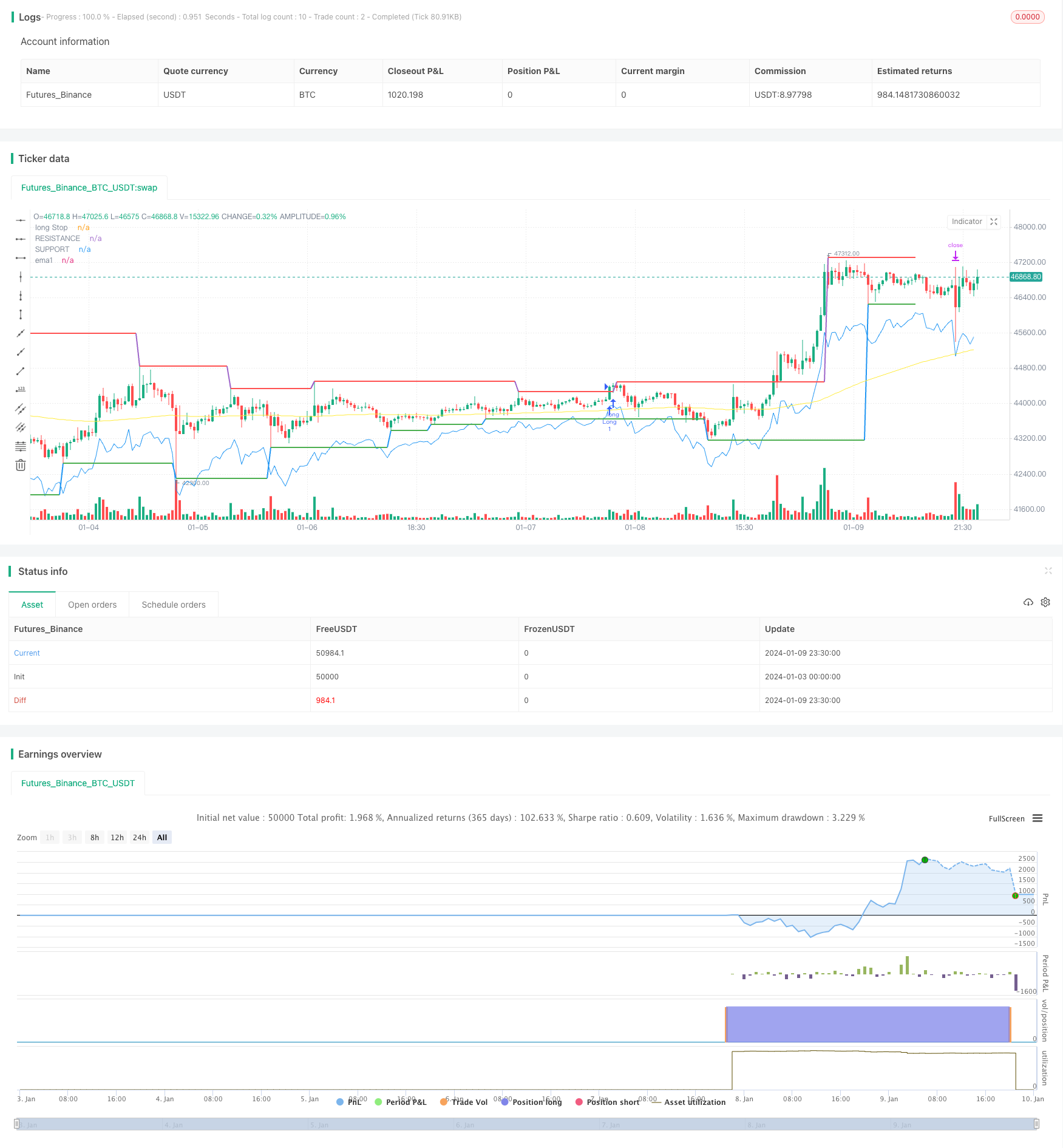Set earnings zoom to 24h
Viewport: 1063px width, 1148px height.
click(140, 837)
